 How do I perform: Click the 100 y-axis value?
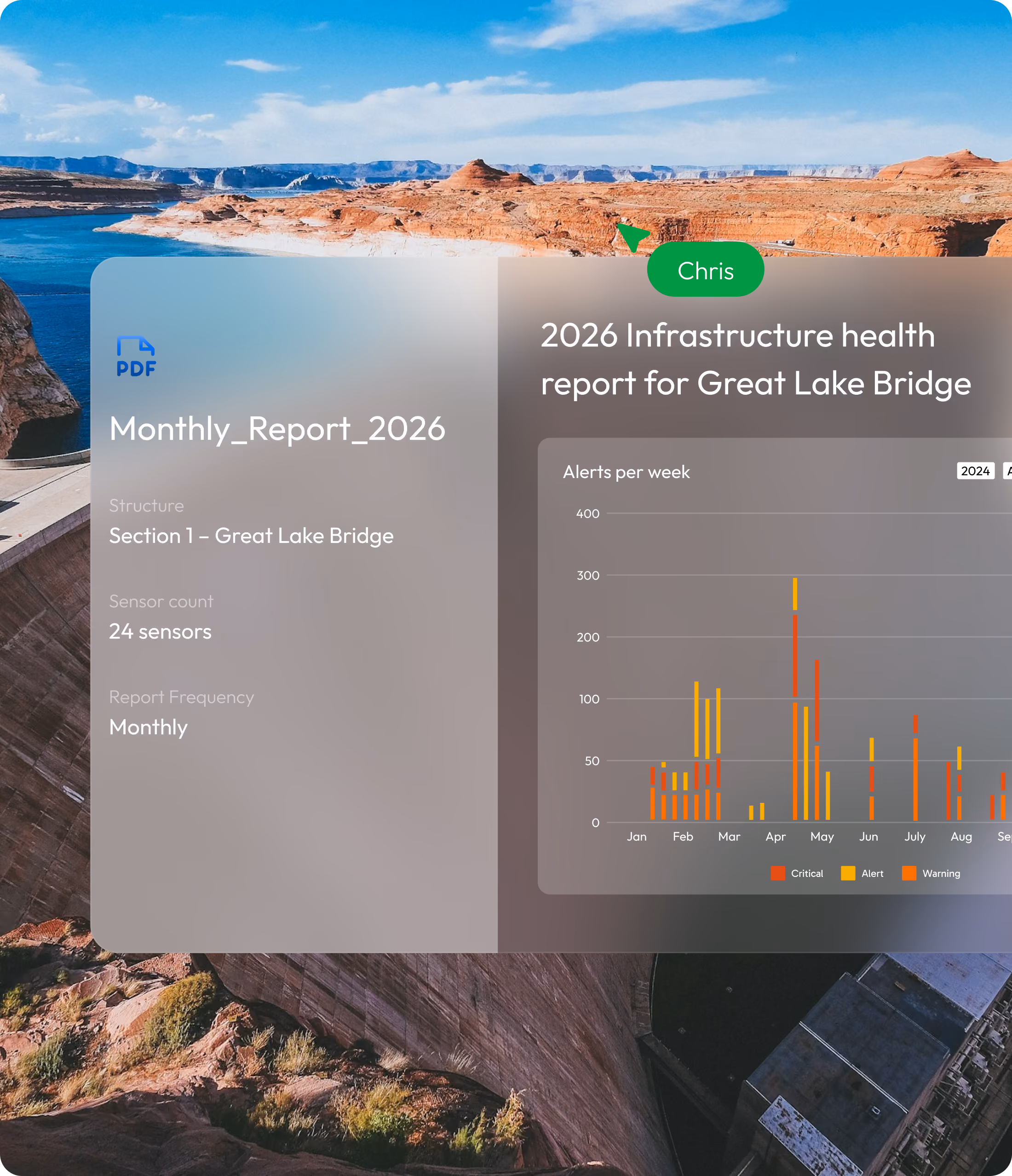(589, 699)
